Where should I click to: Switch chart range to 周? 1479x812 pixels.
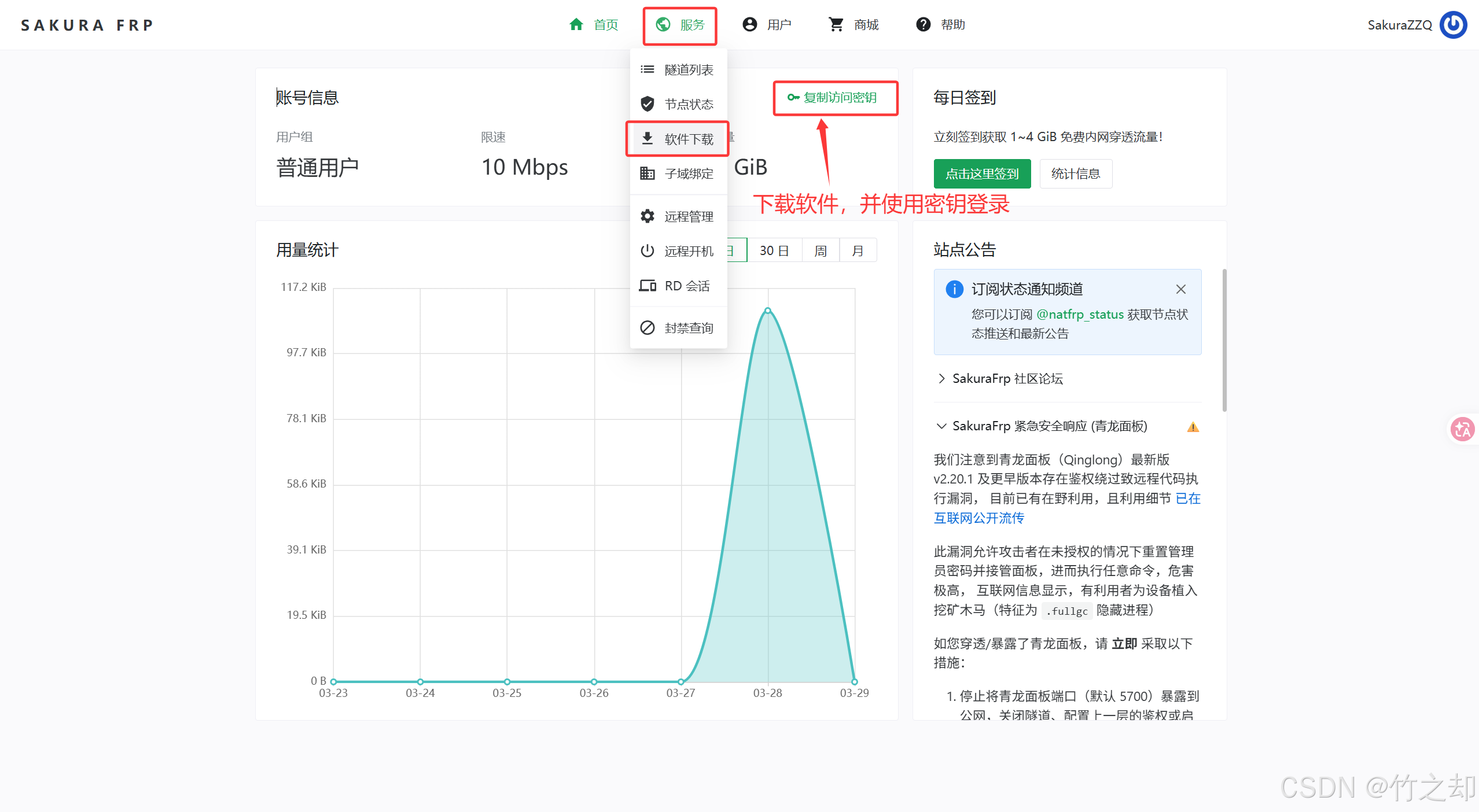pyautogui.click(x=820, y=250)
